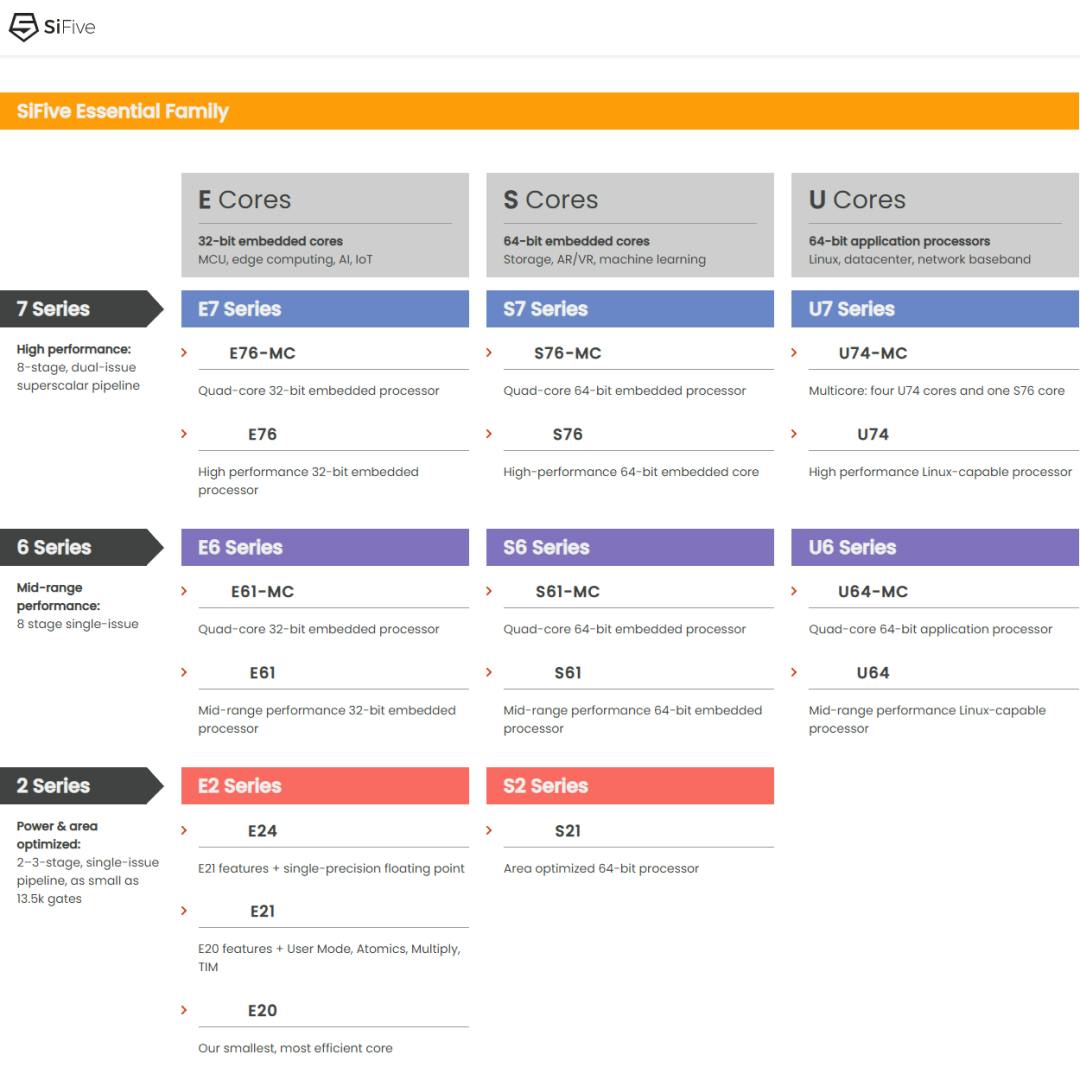The height and width of the screenshot is (1080, 1080).
Task: Open the S76 core link
Action: pyautogui.click(x=567, y=434)
